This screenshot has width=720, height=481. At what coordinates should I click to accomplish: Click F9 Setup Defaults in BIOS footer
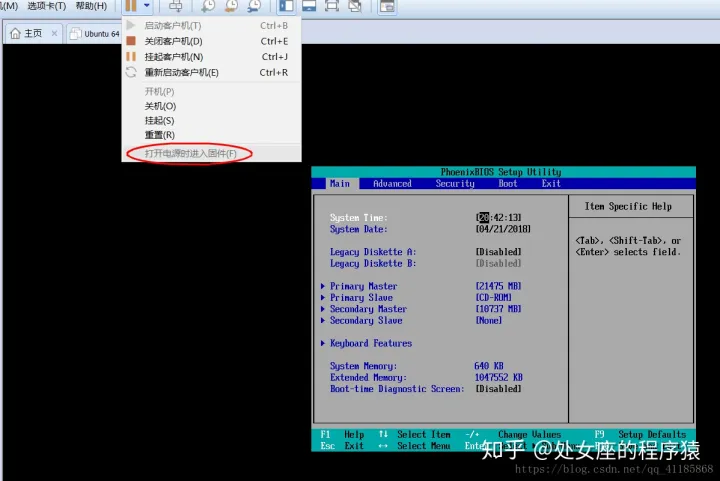click(x=640, y=434)
